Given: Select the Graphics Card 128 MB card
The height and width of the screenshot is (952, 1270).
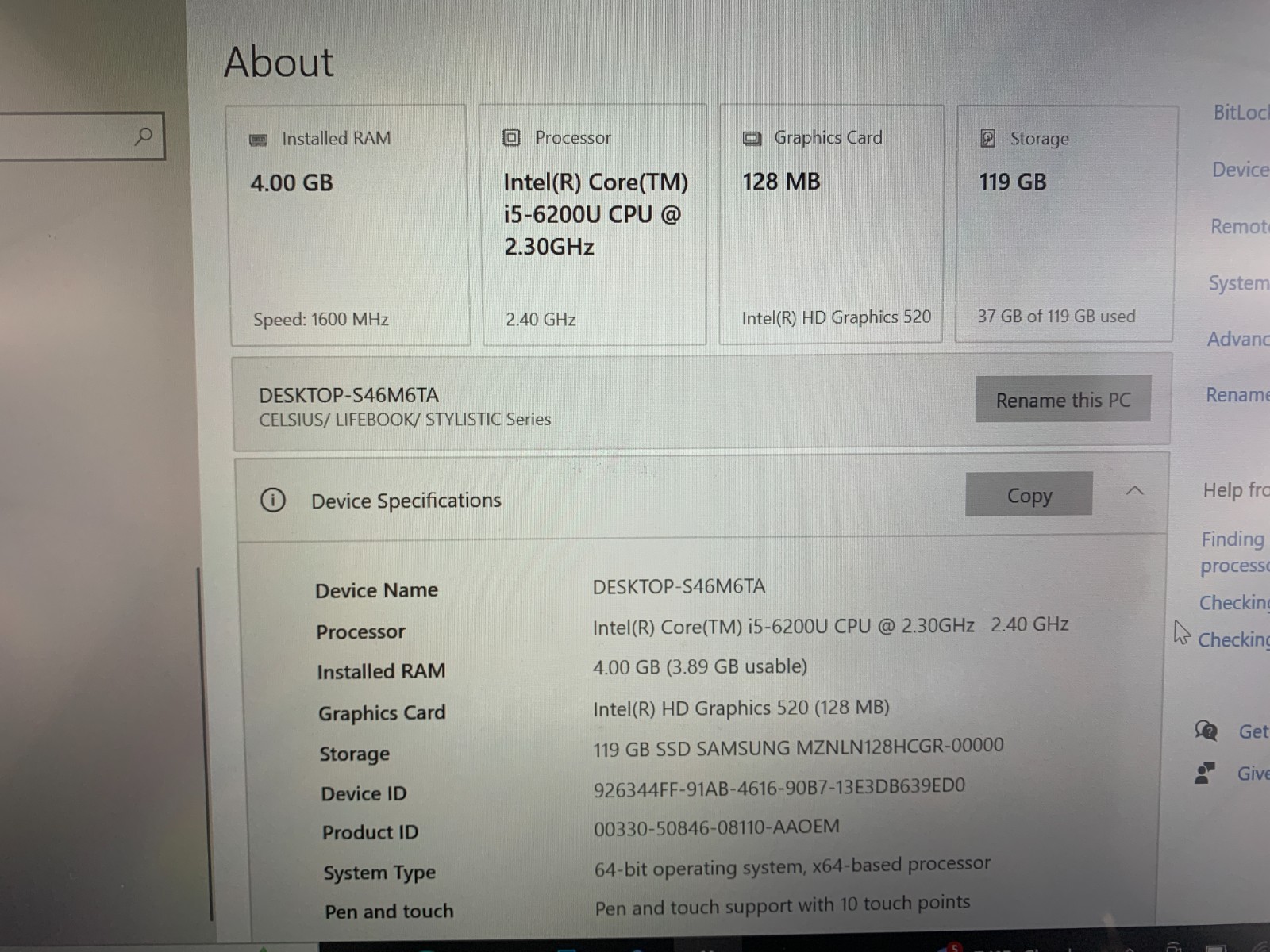Looking at the screenshot, I should [x=831, y=225].
